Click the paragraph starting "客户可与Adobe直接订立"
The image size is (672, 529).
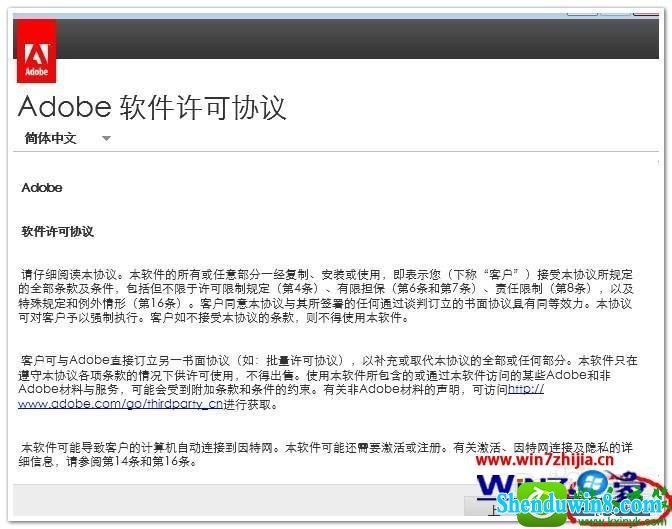pyautogui.click(x=328, y=382)
